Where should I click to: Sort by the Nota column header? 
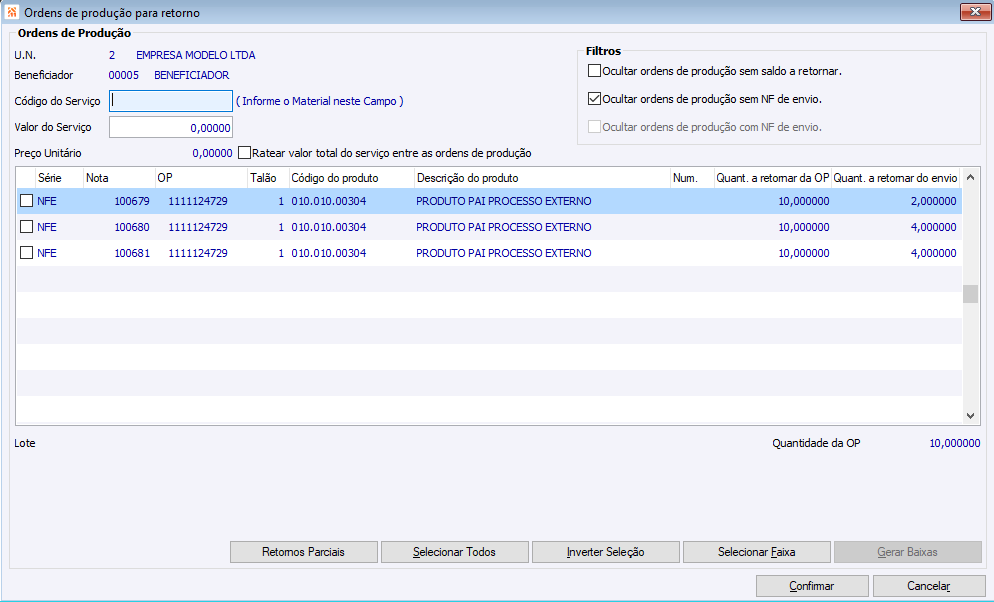[119, 178]
